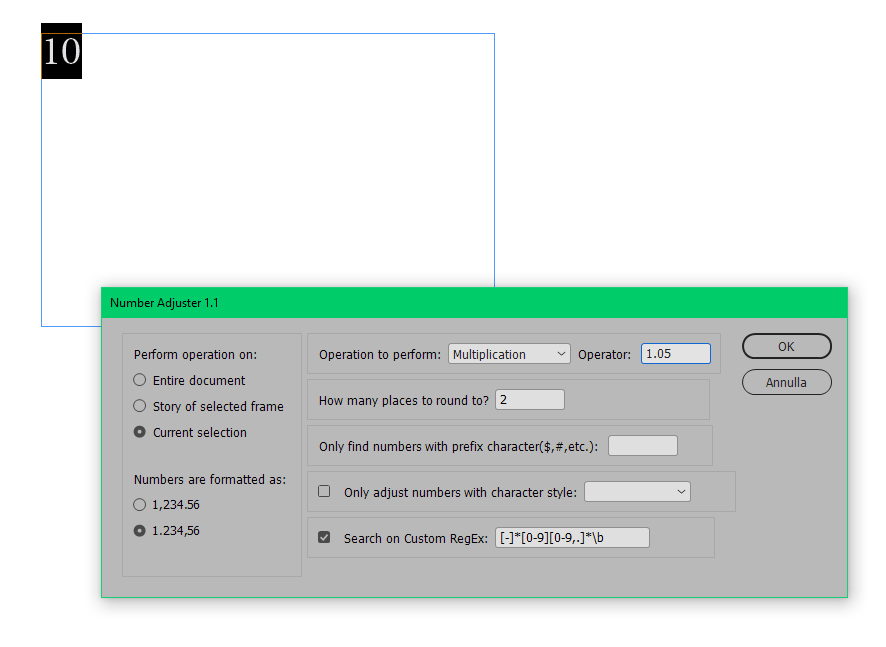
Task: Enable Only adjust numbers with character style
Action: coord(324,491)
